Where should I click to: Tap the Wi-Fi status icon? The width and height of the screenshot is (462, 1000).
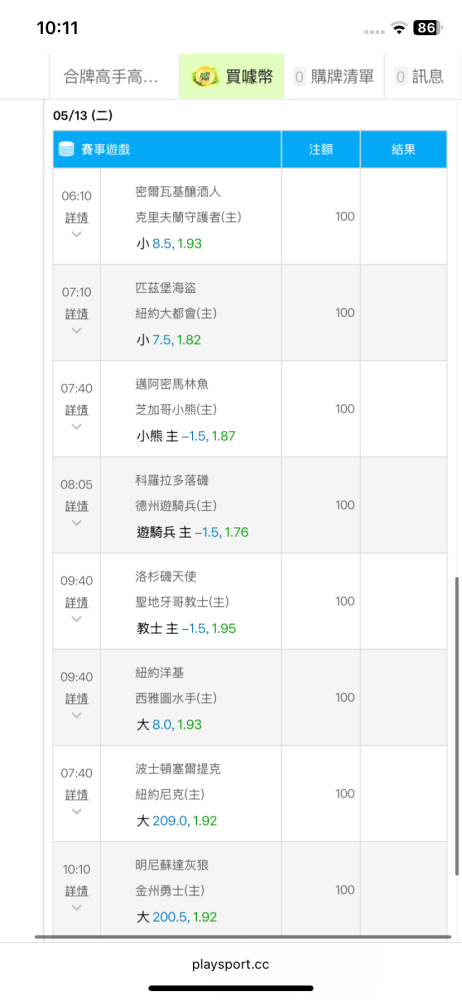(x=399, y=27)
